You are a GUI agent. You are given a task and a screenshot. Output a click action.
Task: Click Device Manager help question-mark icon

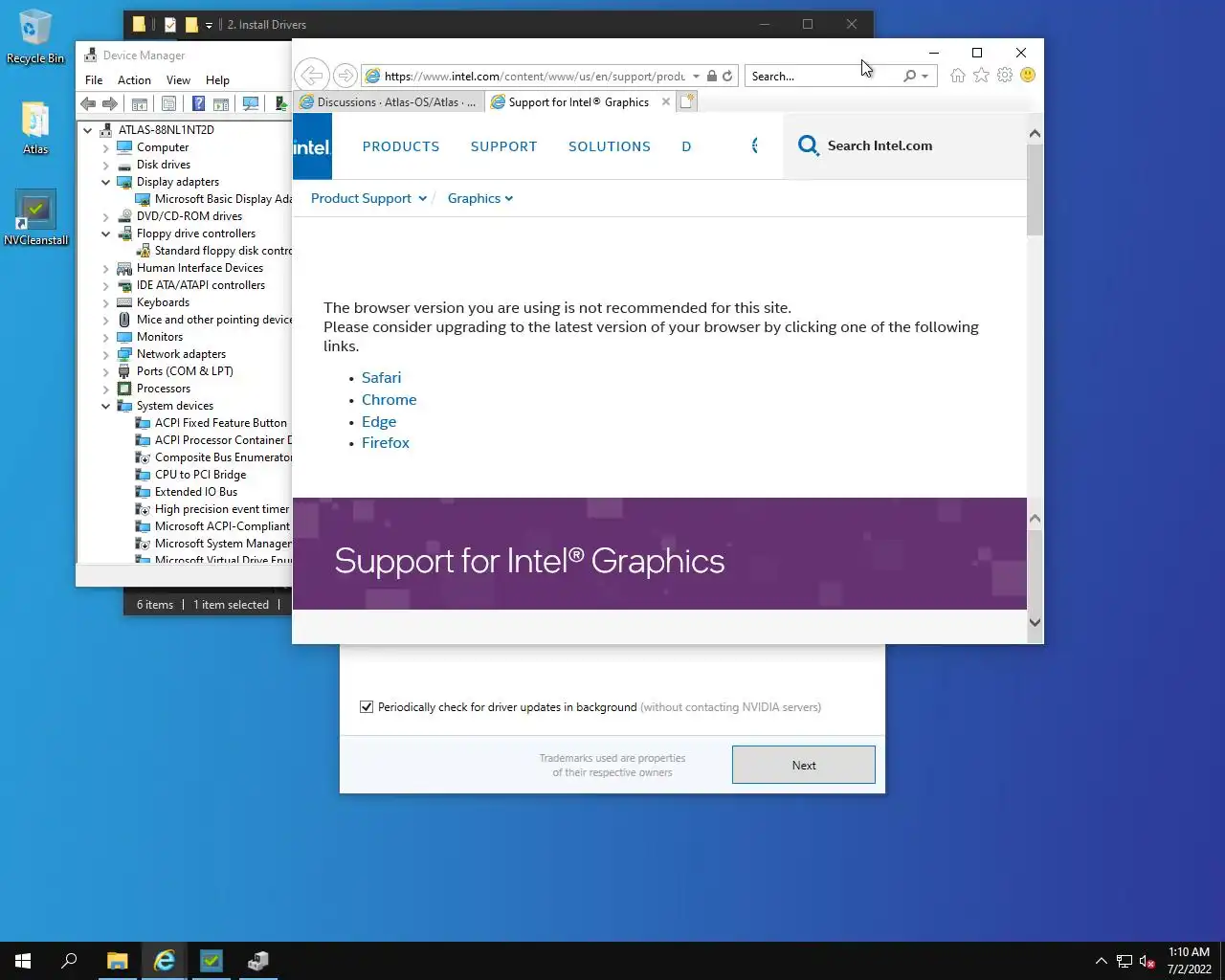[198, 103]
